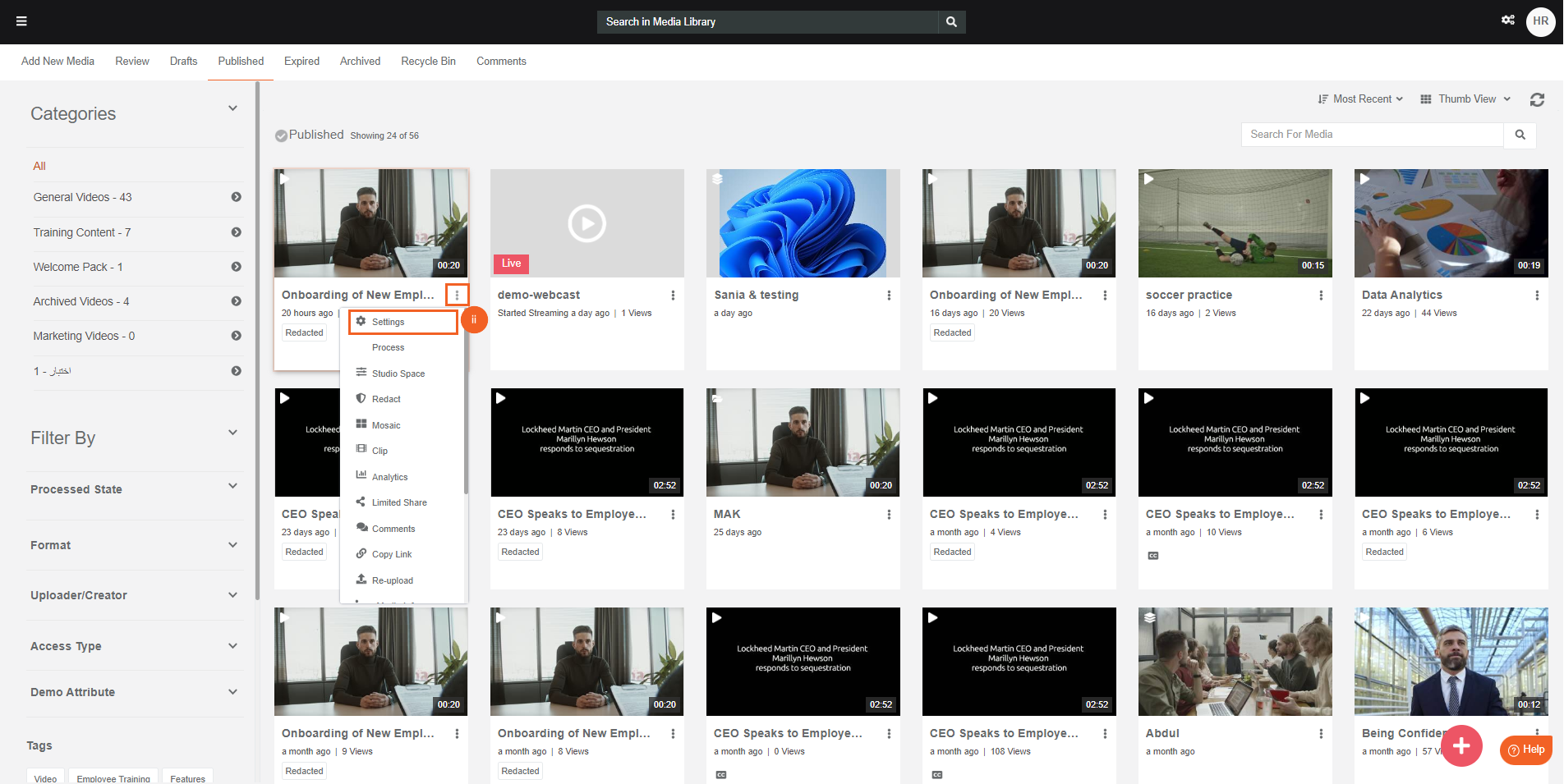The width and height of the screenshot is (1564, 784).
Task: Switch to Add New Media tab
Action: tap(57, 62)
